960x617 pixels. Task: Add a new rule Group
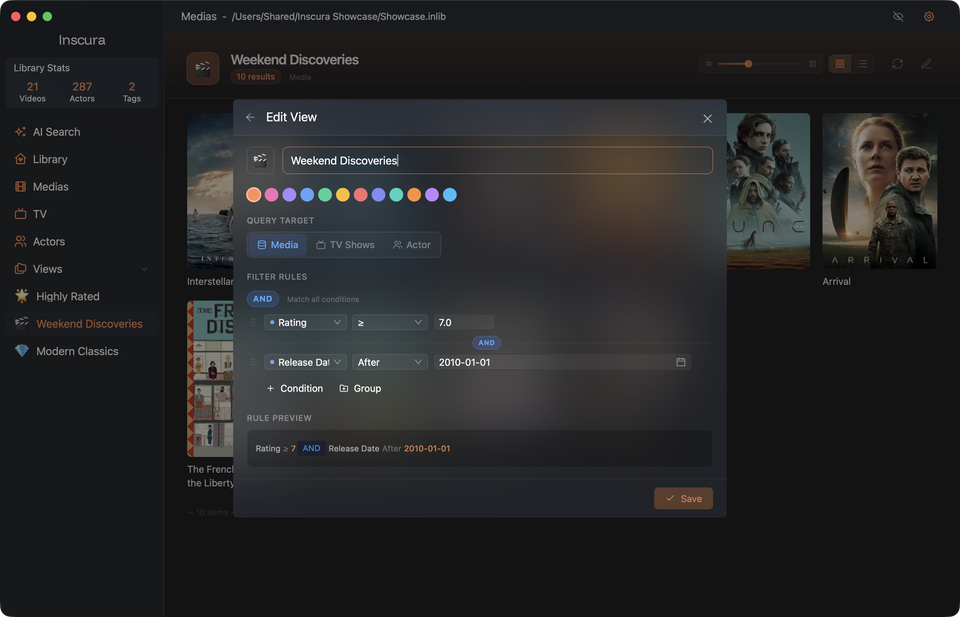click(360, 389)
